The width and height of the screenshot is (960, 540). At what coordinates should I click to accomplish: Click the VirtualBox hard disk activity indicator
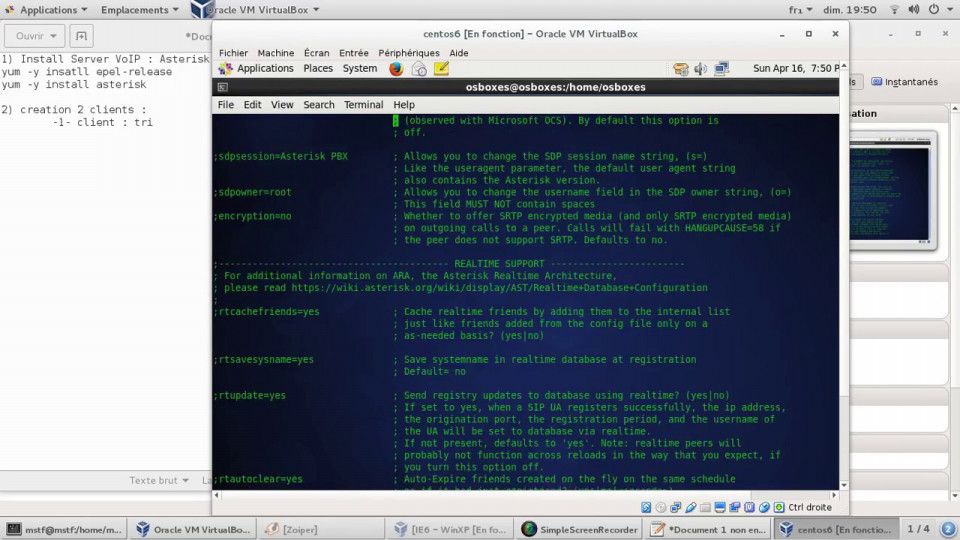tap(646, 508)
